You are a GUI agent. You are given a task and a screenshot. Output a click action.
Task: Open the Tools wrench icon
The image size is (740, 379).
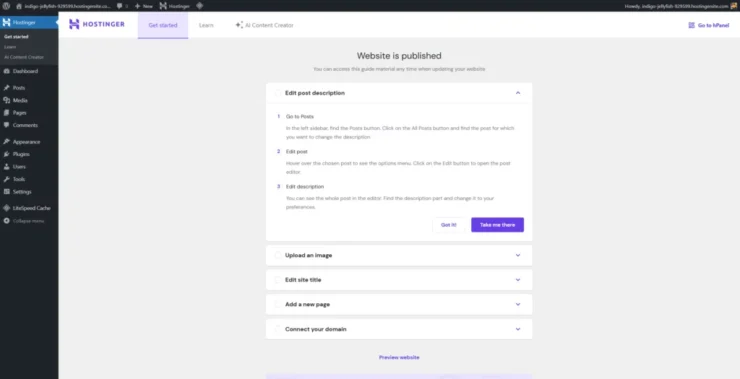[x=6, y=179]
